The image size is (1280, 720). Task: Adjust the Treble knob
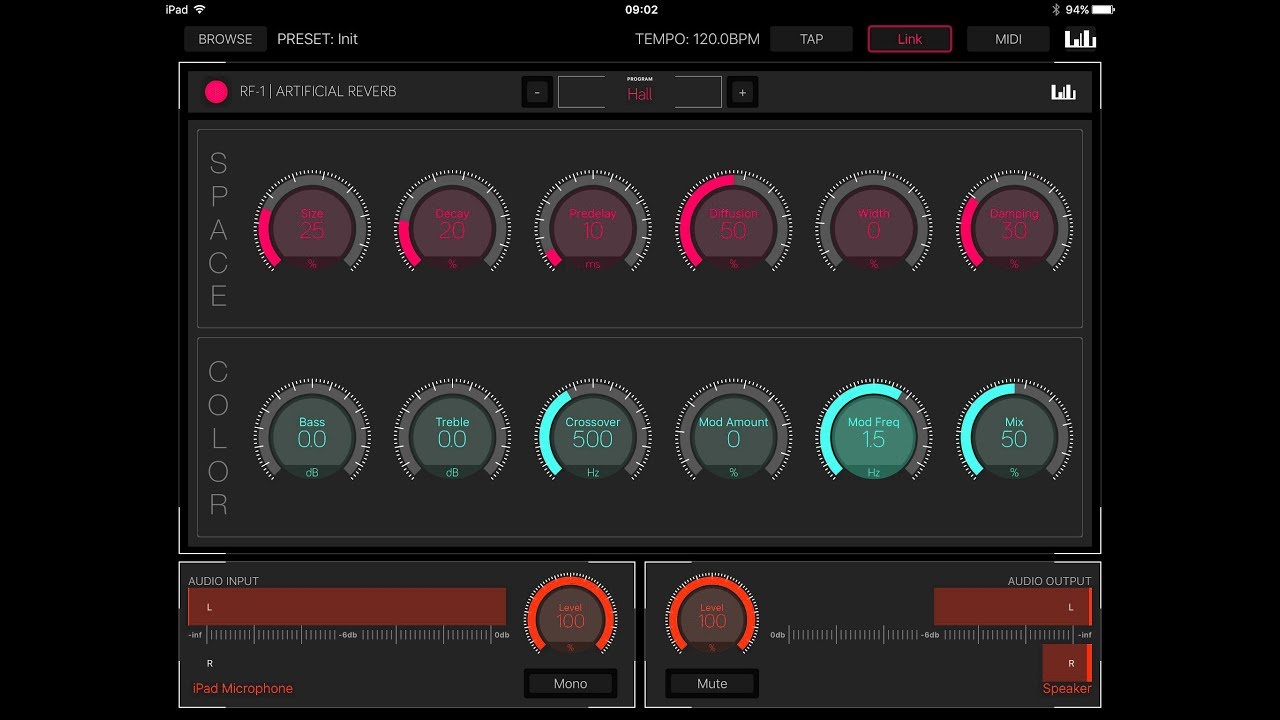pyautogui.click(x=452, y=437)
